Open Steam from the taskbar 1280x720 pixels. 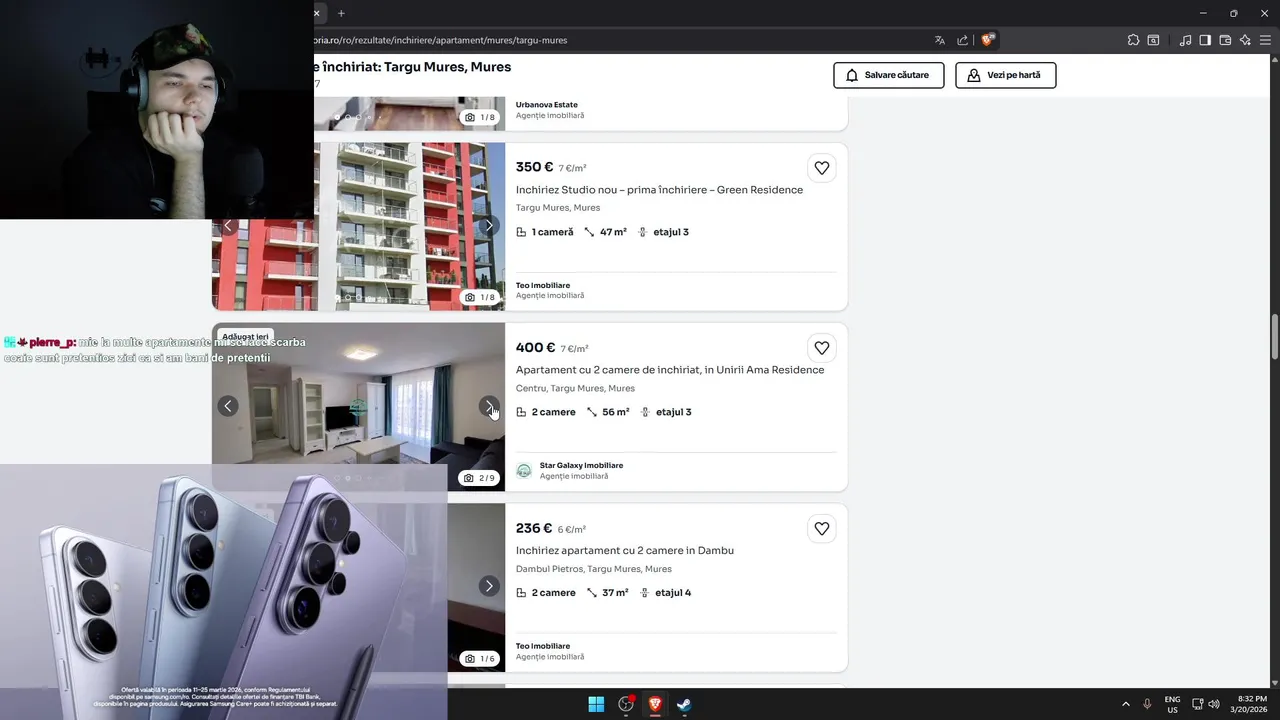(x=684, y=704)
